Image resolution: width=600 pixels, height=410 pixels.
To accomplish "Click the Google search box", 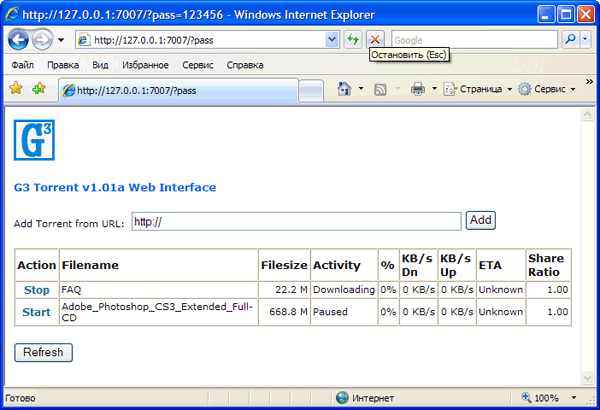I will (474, 40).
